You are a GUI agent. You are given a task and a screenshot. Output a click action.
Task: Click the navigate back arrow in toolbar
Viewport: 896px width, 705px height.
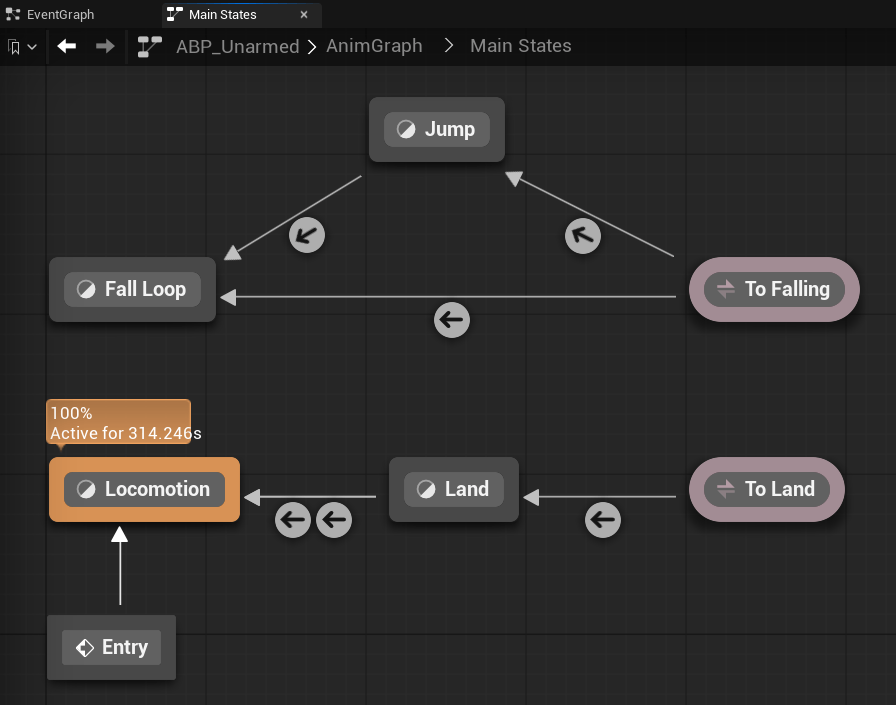67,46
